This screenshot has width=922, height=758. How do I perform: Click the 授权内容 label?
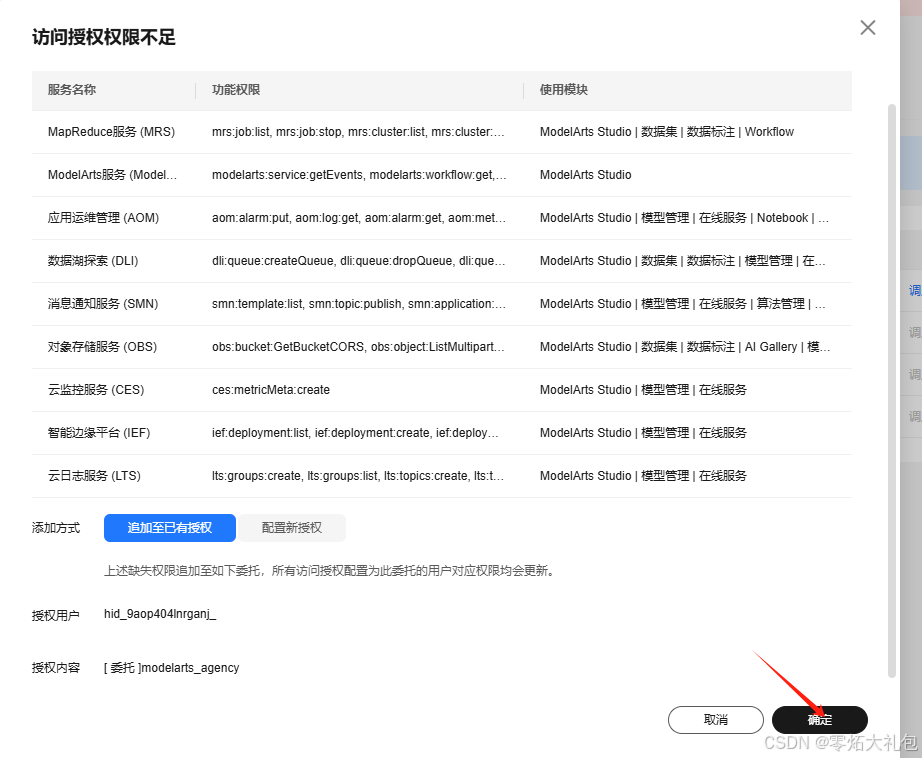[56, 667]
